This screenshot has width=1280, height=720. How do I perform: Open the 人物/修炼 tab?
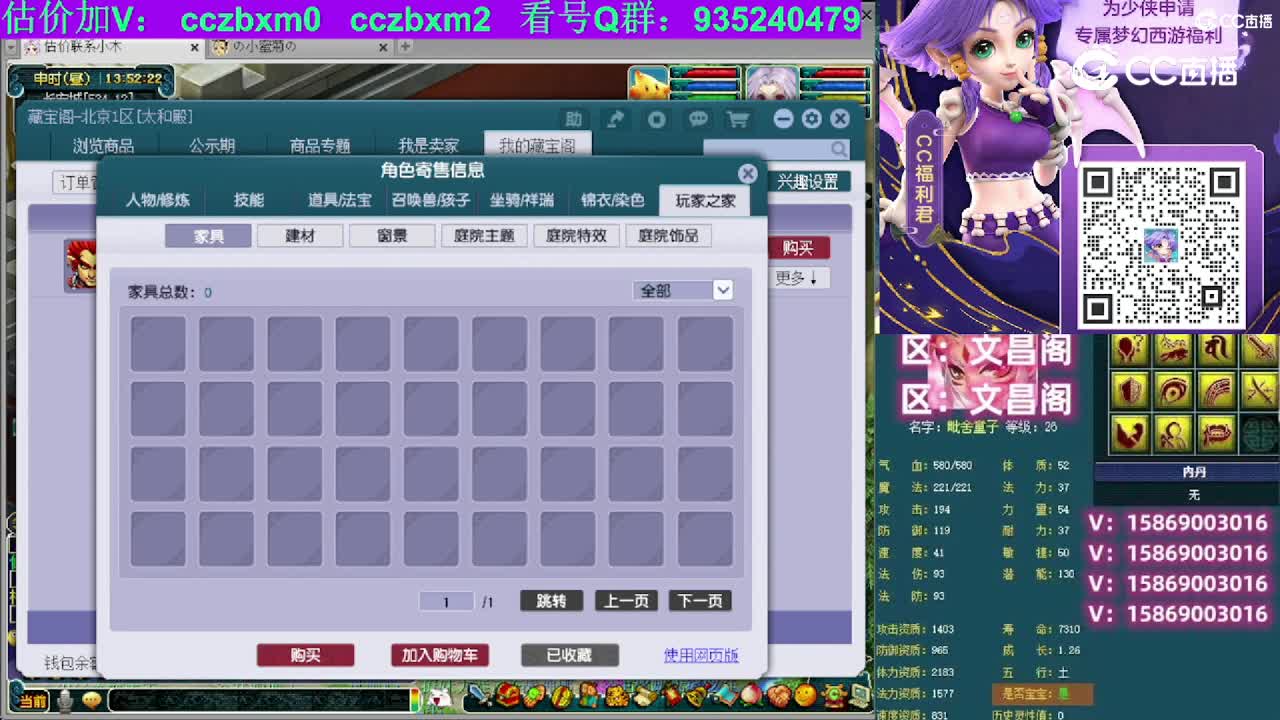pos(157,200)
